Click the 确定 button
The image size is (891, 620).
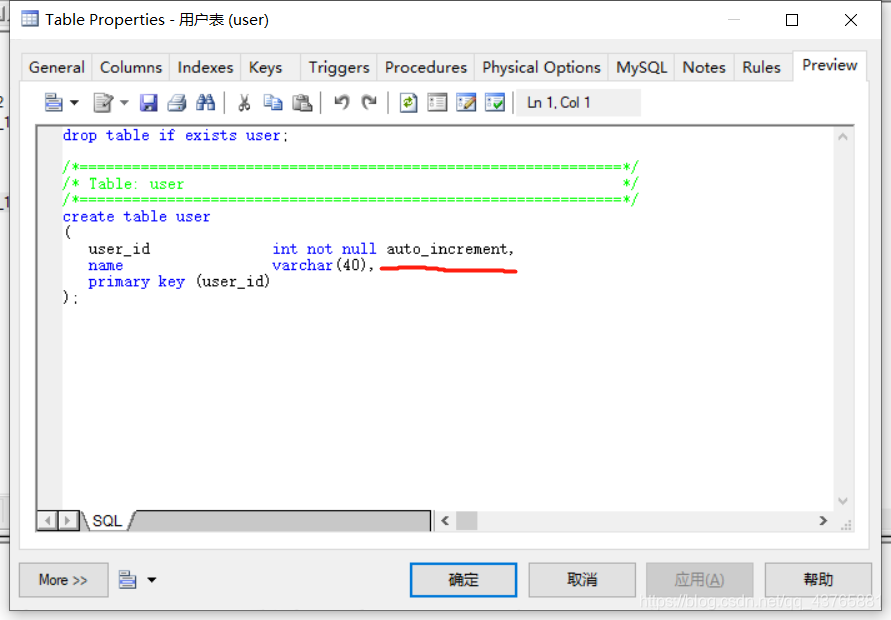463,580
